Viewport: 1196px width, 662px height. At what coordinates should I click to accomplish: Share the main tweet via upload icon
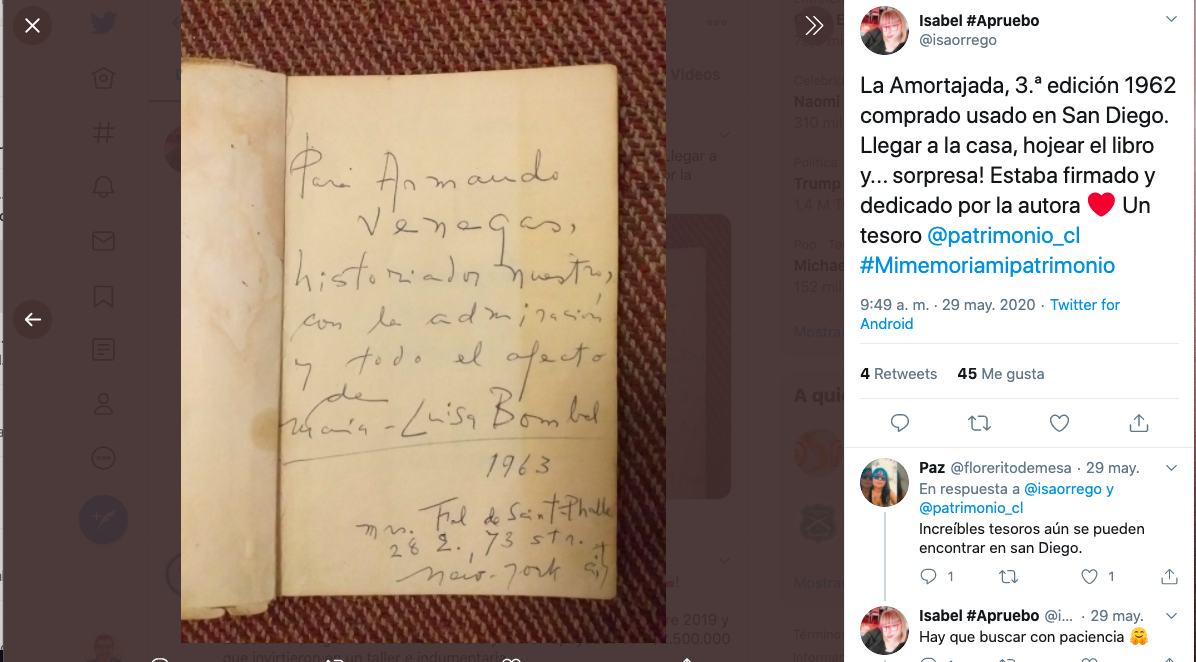click(x=1139, y=423)
